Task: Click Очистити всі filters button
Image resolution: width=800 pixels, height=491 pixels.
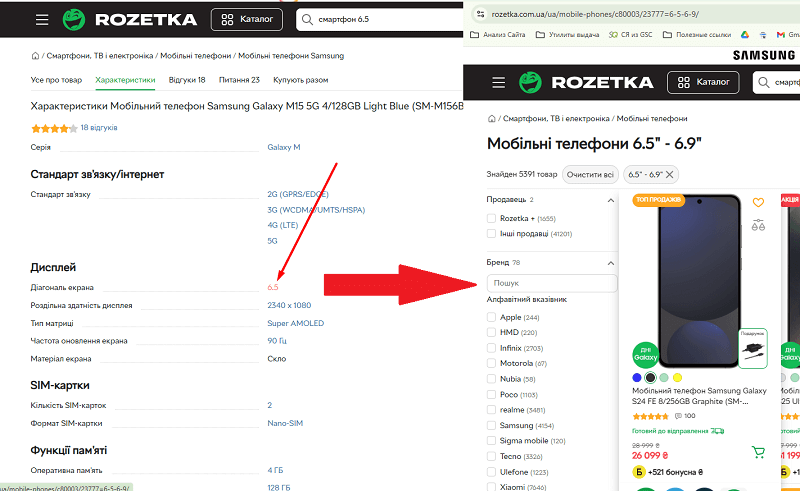Action: tap(590, 175)
